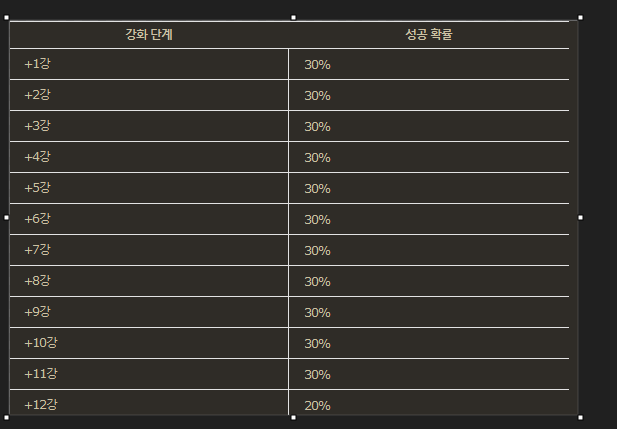
Task: Select the +1강 cell
Action: tap(38, 64)
